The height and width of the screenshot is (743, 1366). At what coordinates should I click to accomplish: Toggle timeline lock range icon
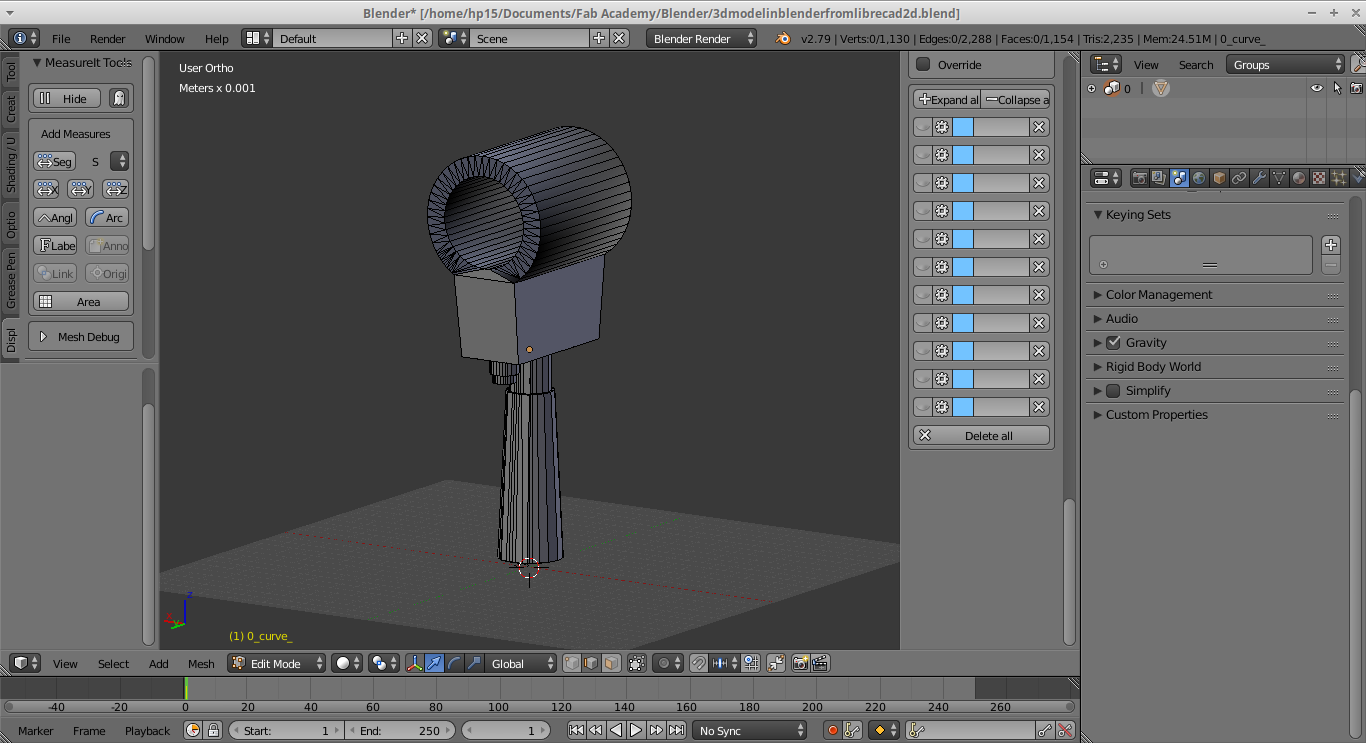[x=213, y=731]
